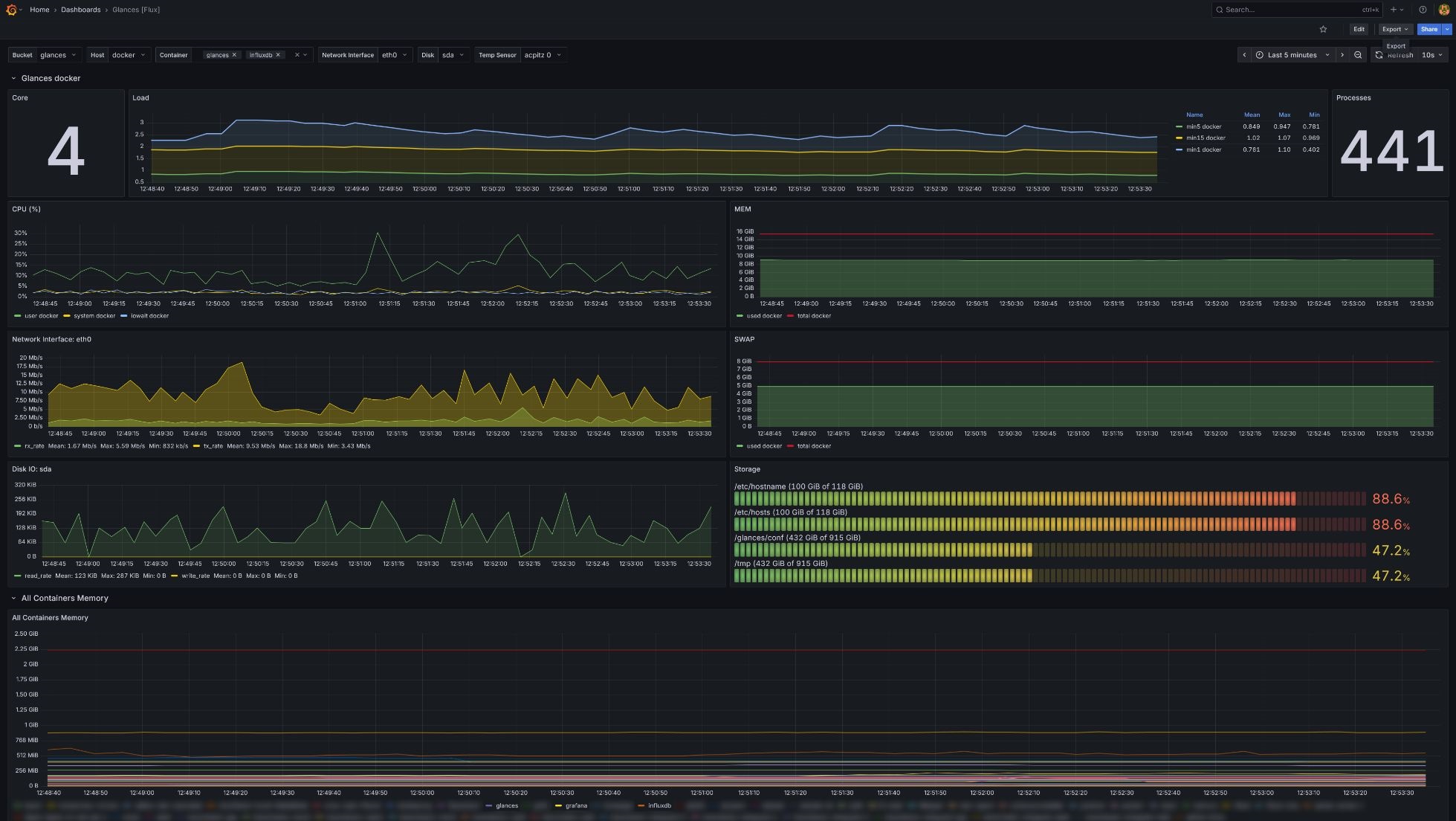Open the Last 5 minutes time picker
The height and width of the screenshot is (821, 1456).
coord(1293,55)
